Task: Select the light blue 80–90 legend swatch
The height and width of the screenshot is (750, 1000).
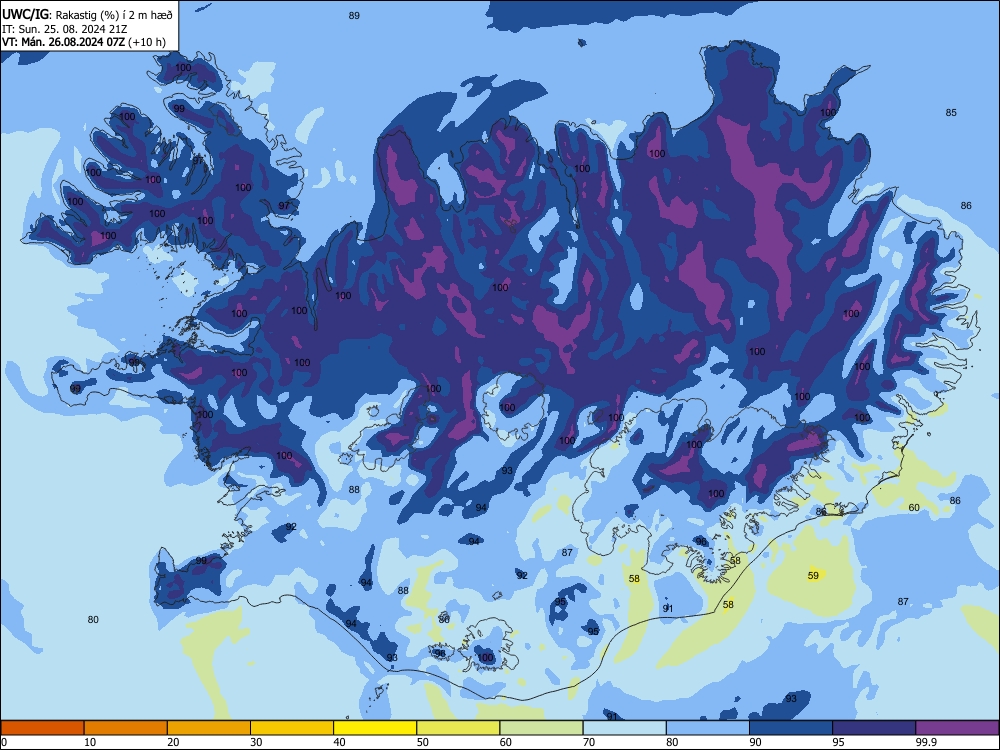Action: click(x=708, y=728)
